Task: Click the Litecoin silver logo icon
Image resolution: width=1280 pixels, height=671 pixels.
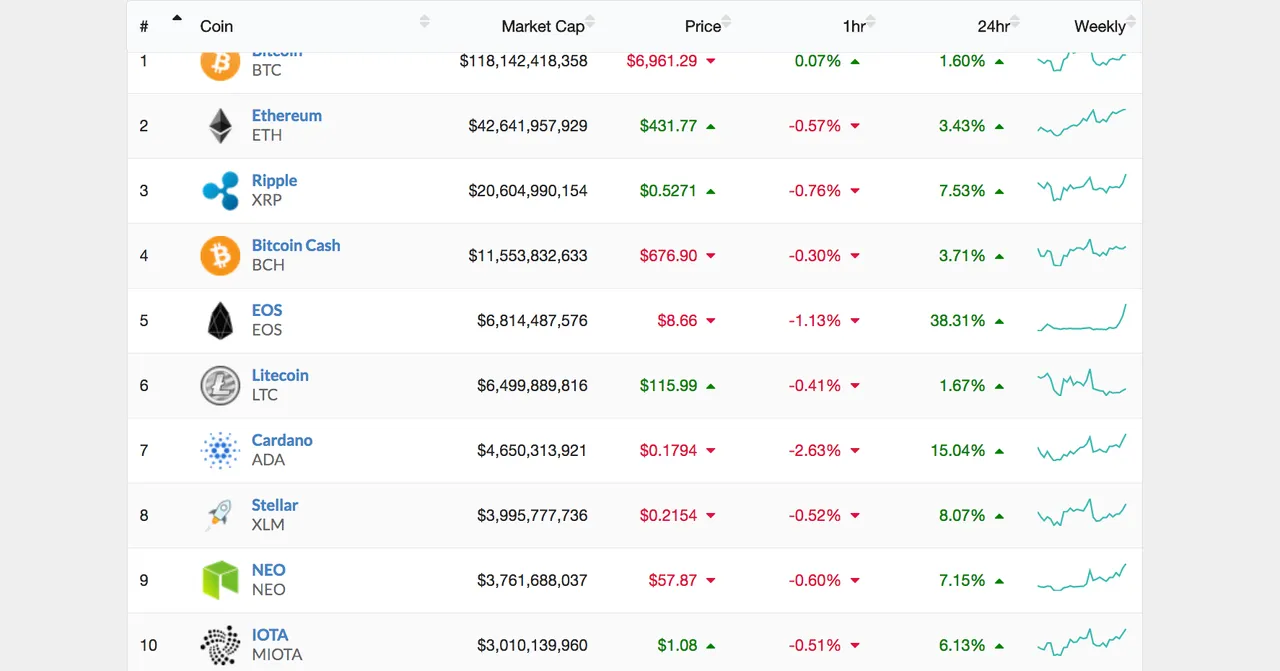Action: click(220, 386)
